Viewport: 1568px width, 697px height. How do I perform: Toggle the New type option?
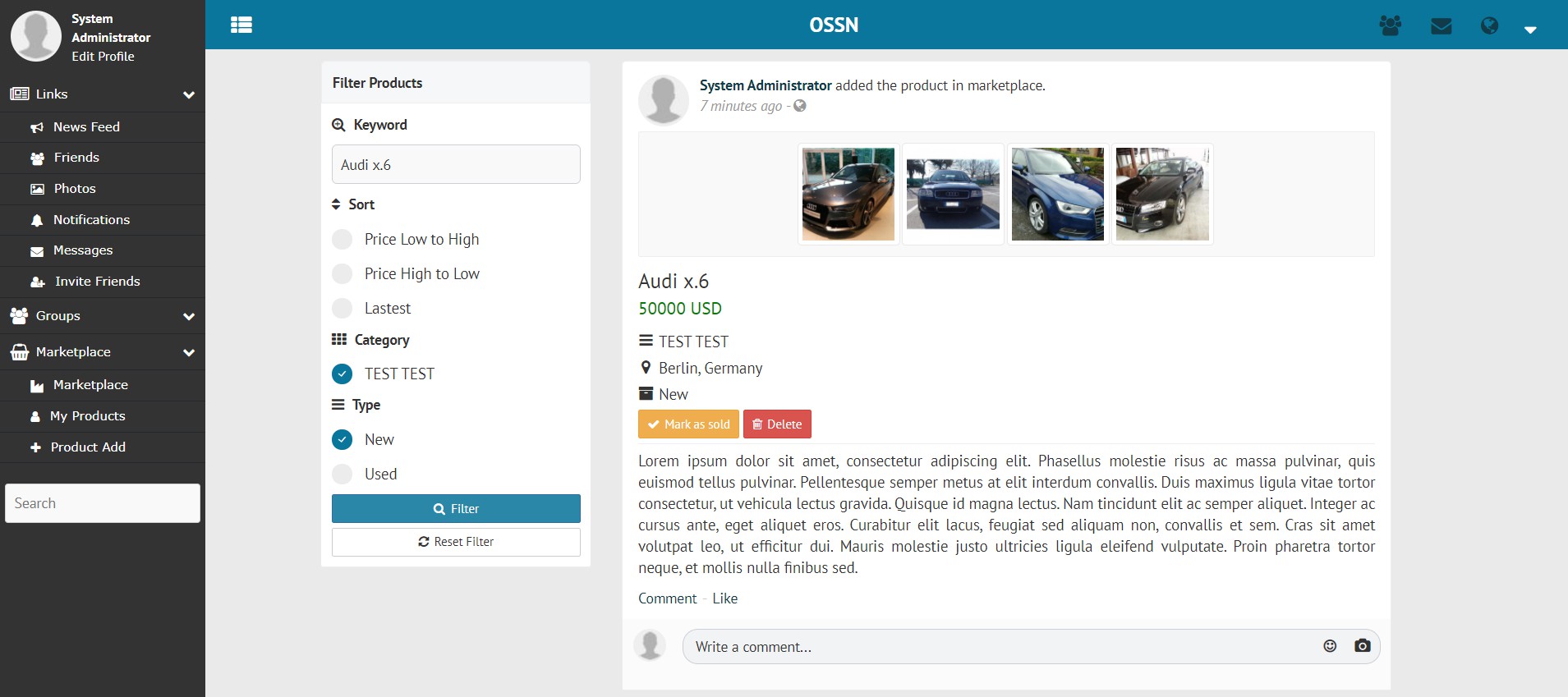(x=342, y=439)
